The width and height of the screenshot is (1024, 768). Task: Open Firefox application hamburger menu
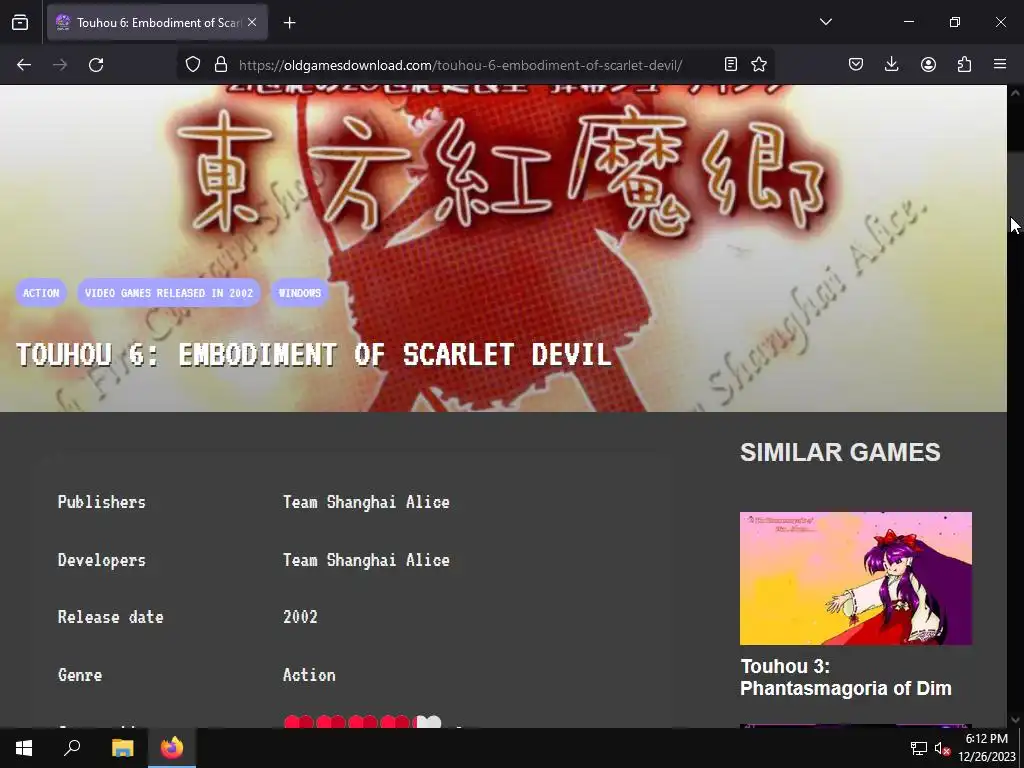(1000, 64)
